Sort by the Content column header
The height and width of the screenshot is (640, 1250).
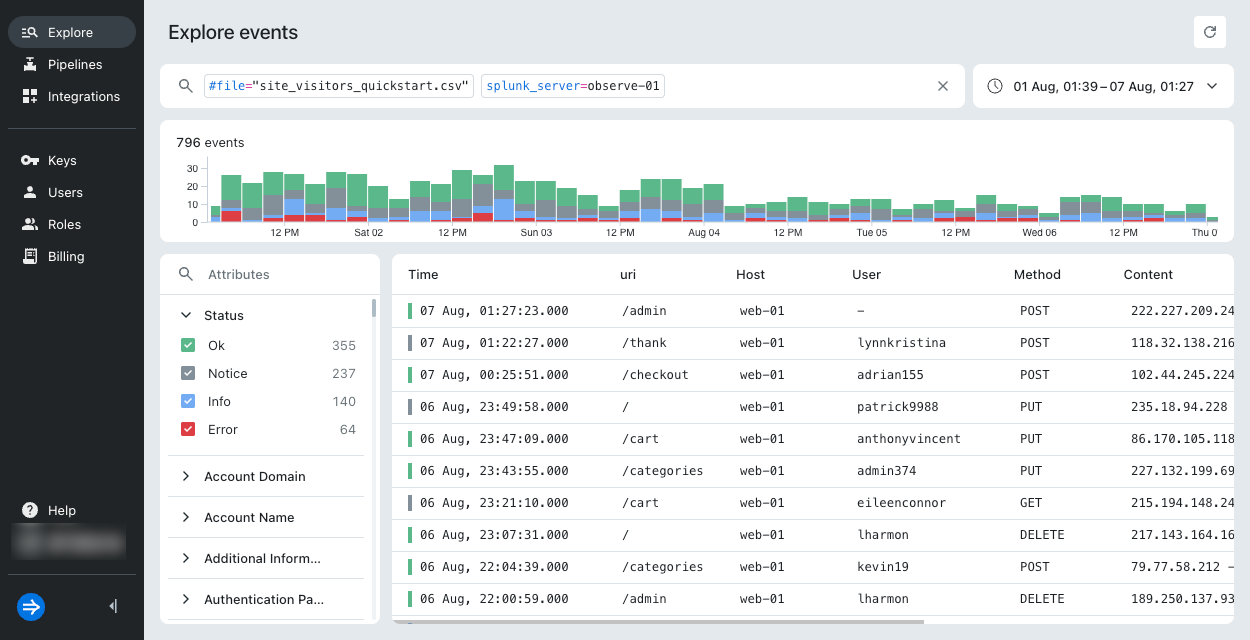(1148, 274)
